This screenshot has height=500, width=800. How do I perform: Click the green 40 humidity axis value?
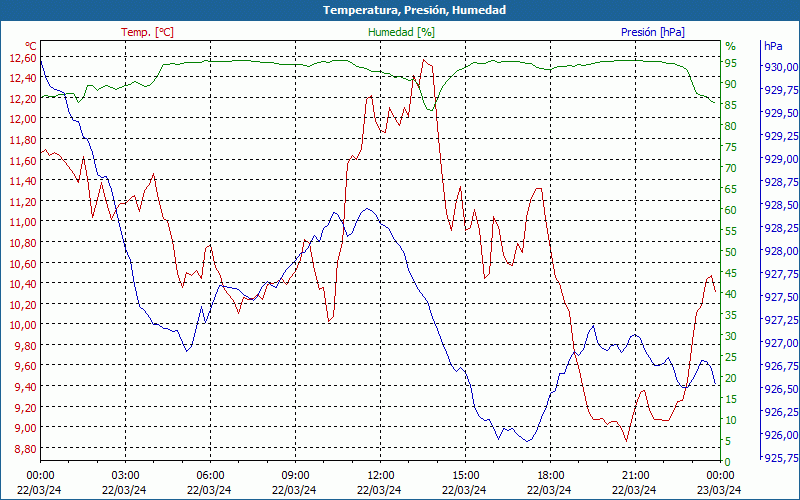coord(731,294)
